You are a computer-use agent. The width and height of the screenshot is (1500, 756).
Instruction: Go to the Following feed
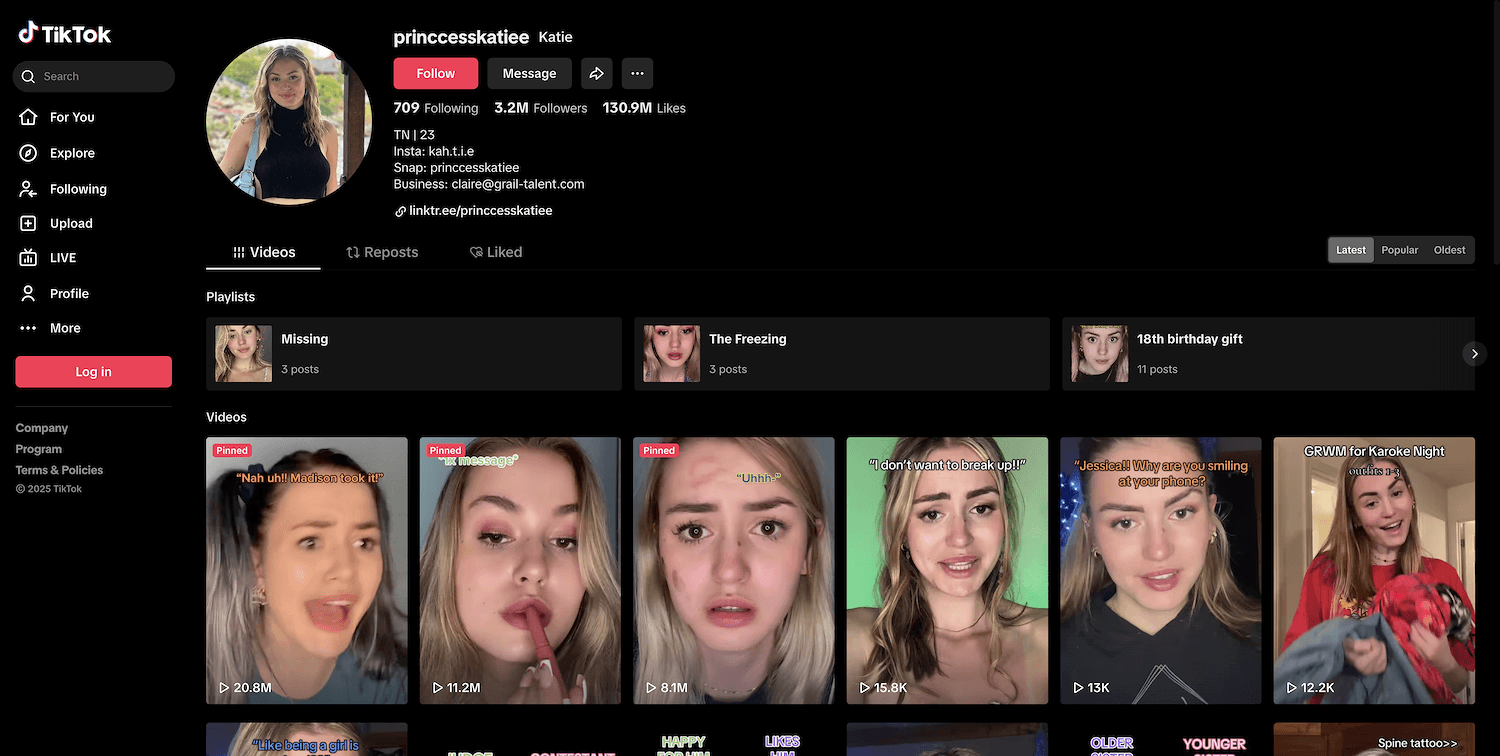coord(77,189)
